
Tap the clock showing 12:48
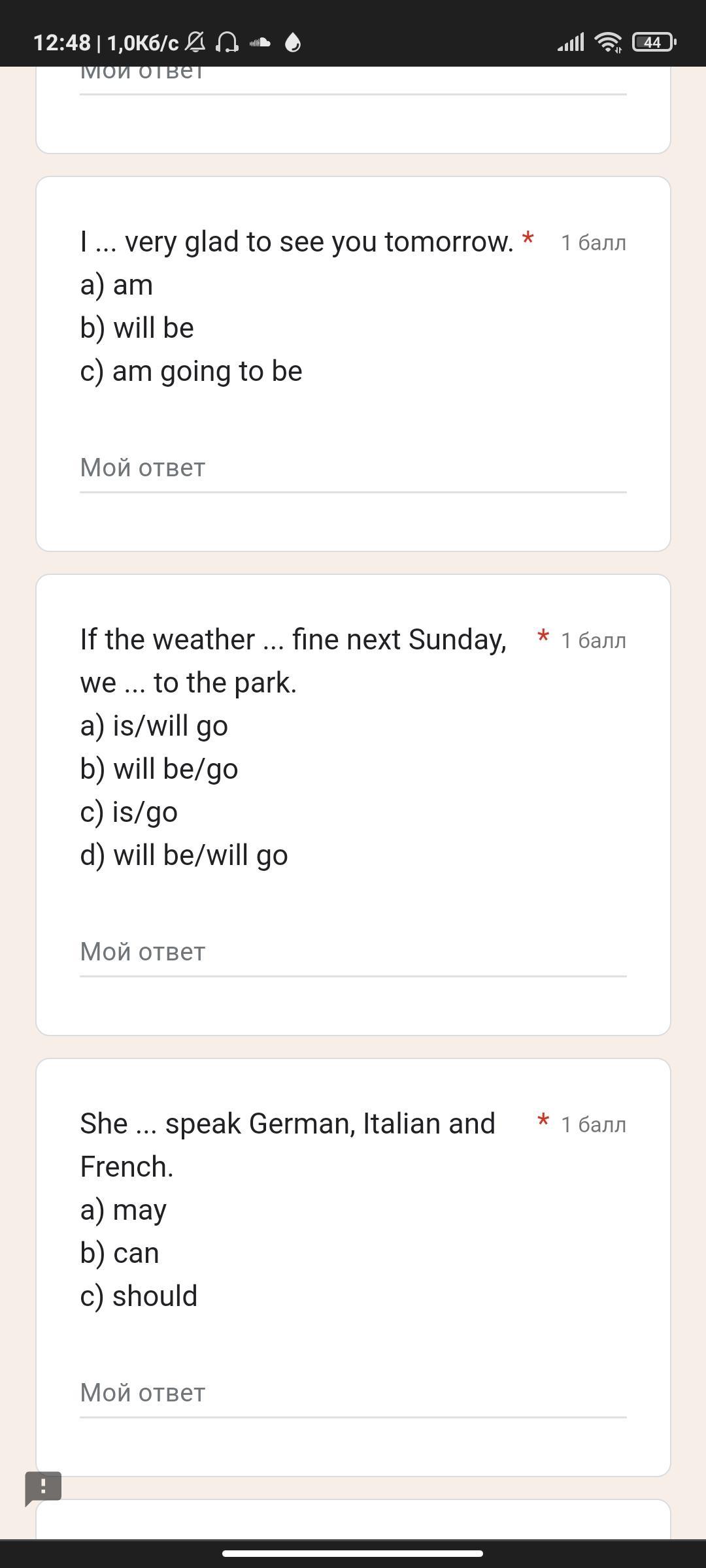(x=62, y=43)
